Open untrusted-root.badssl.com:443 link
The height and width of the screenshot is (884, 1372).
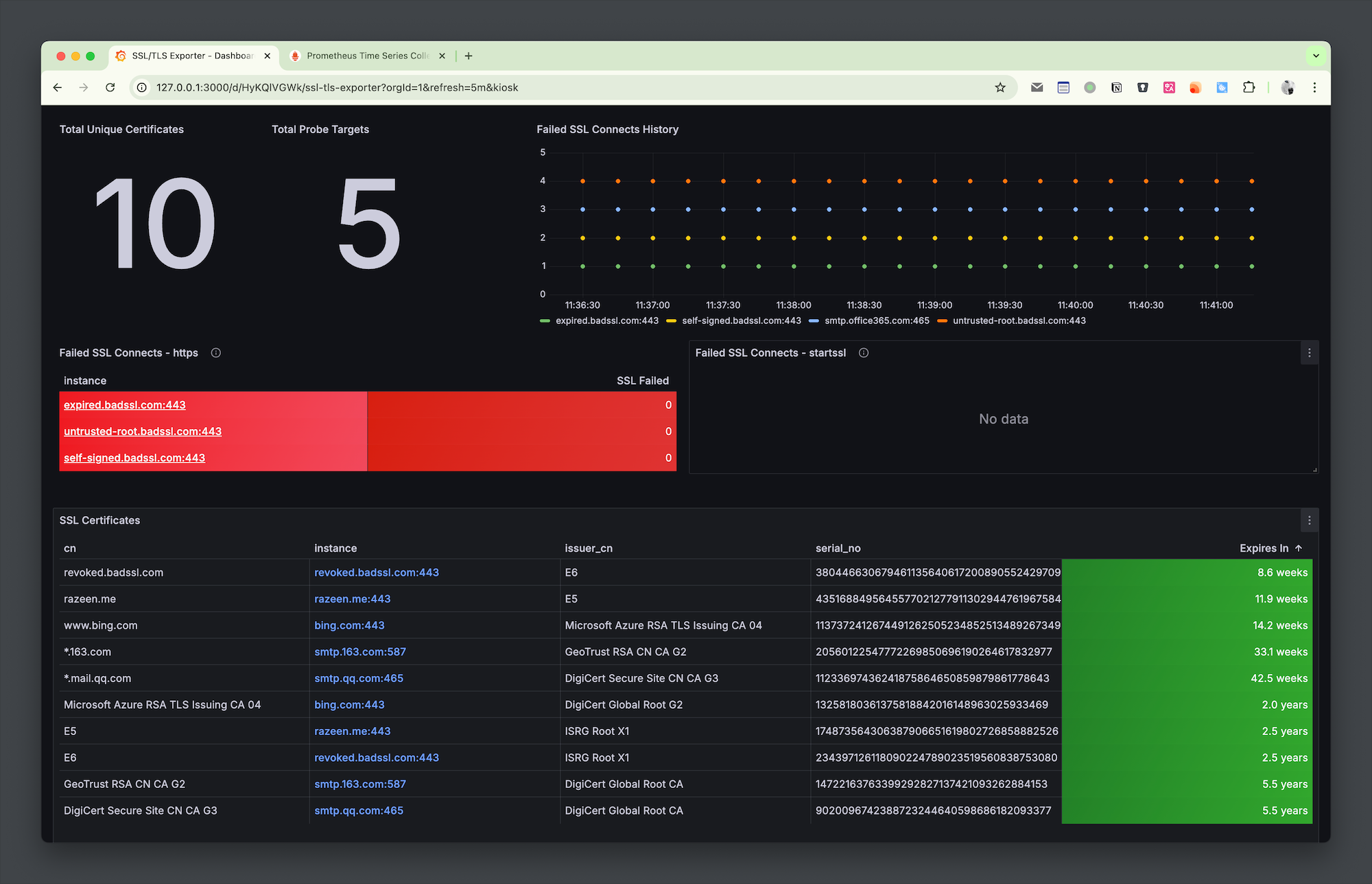coord(143,431)
